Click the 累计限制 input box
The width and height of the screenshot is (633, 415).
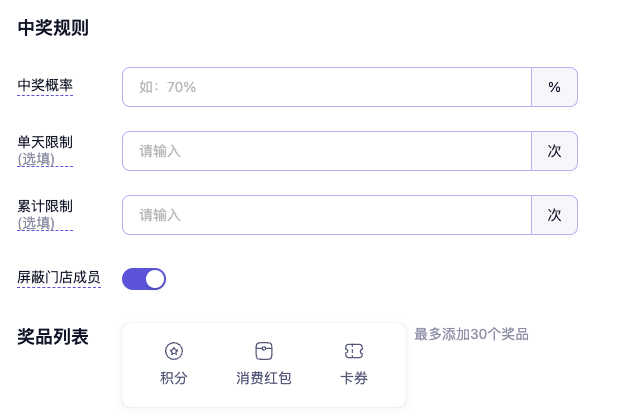click(326, 215)
